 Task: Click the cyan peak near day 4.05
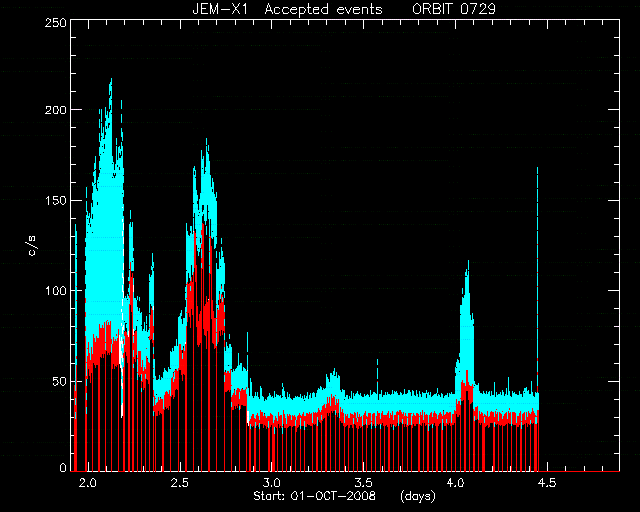(468, 262)
